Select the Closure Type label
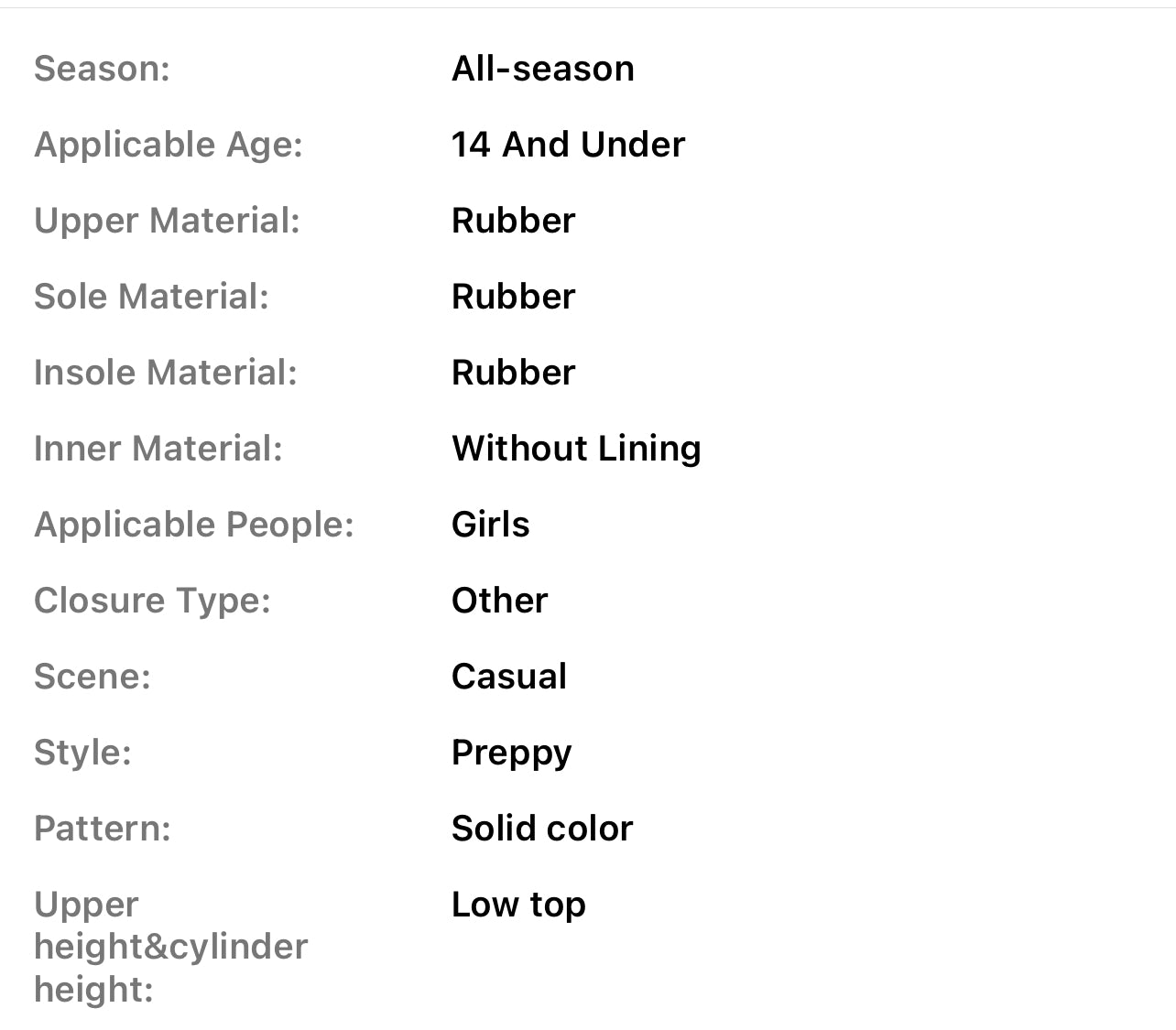 point(152,601)
